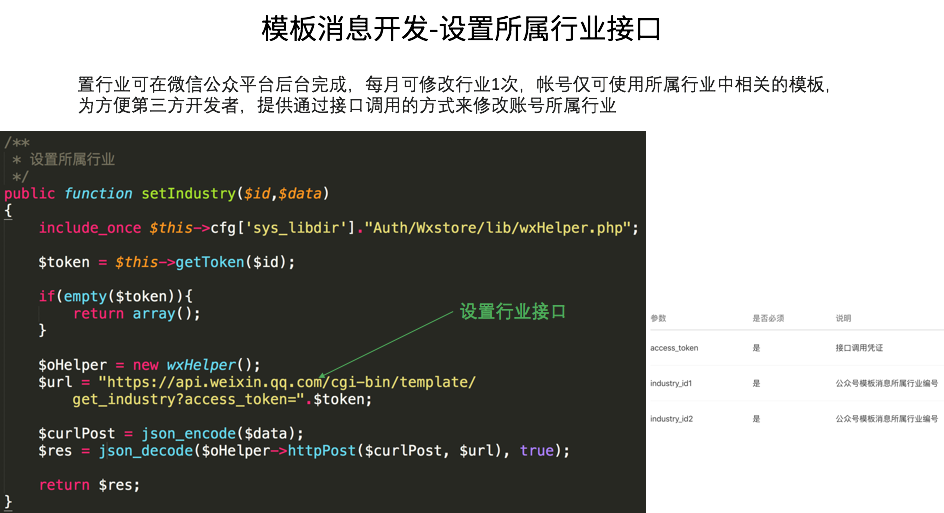Click json_decode in the $res line
Viewport: 944px width, 513px height.
pos(146,451)
